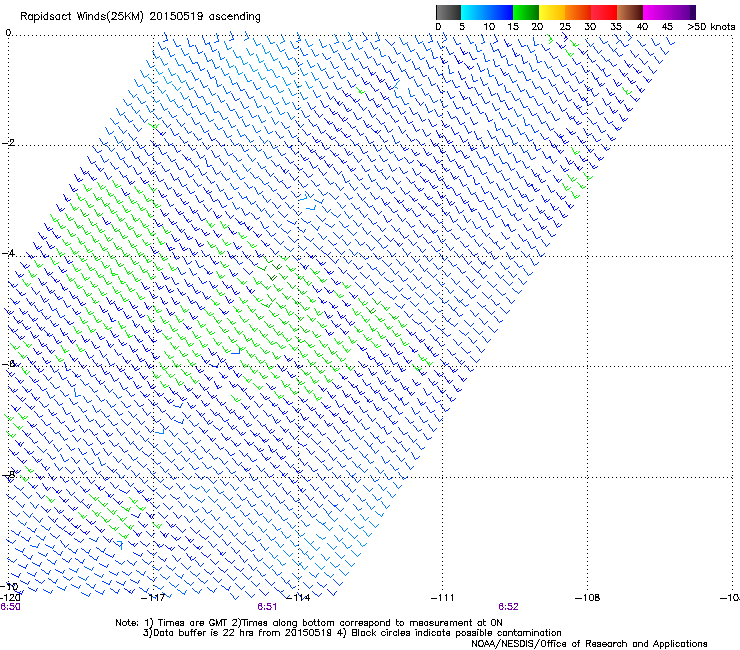Screen dimensions: 740x650
Task: Click the latitude label '0'
Action: click(8, 33)
